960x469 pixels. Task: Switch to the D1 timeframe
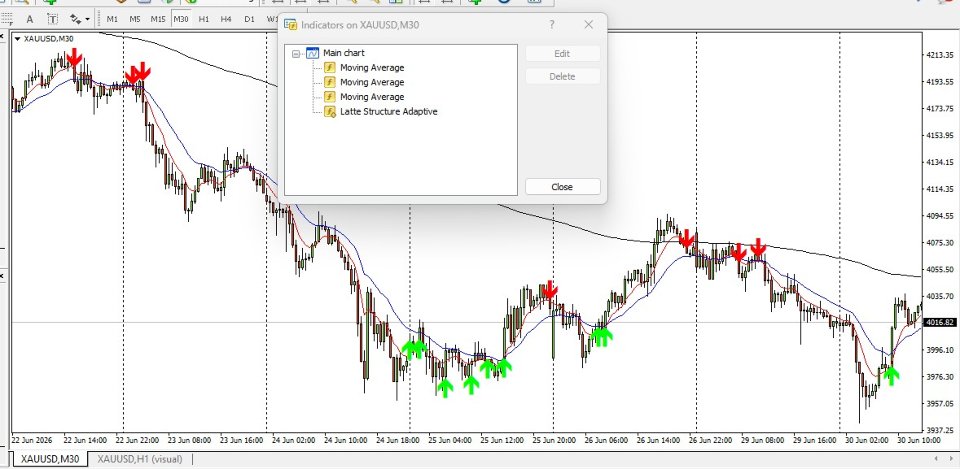(249, 19)
